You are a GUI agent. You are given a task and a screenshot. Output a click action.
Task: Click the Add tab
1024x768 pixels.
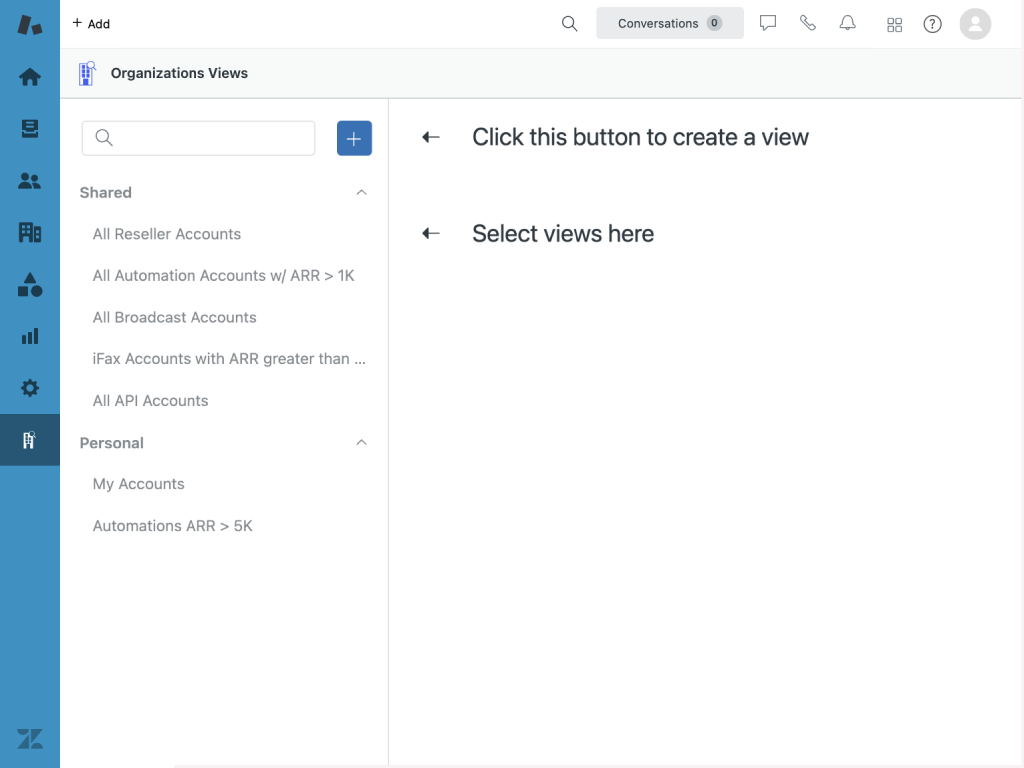(91, 24)
